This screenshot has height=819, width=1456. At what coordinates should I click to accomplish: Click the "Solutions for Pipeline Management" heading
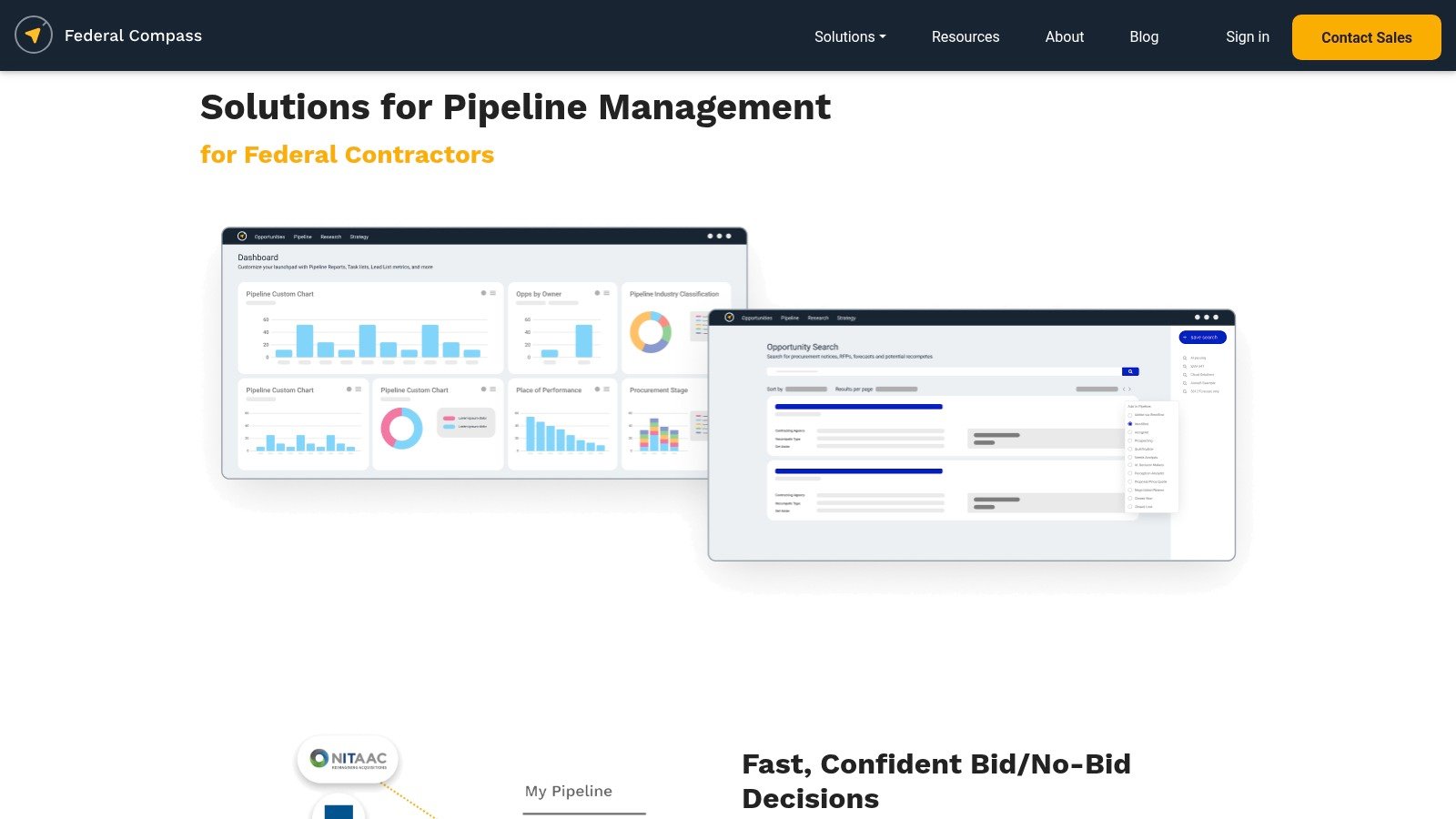(x=515, y=107)
